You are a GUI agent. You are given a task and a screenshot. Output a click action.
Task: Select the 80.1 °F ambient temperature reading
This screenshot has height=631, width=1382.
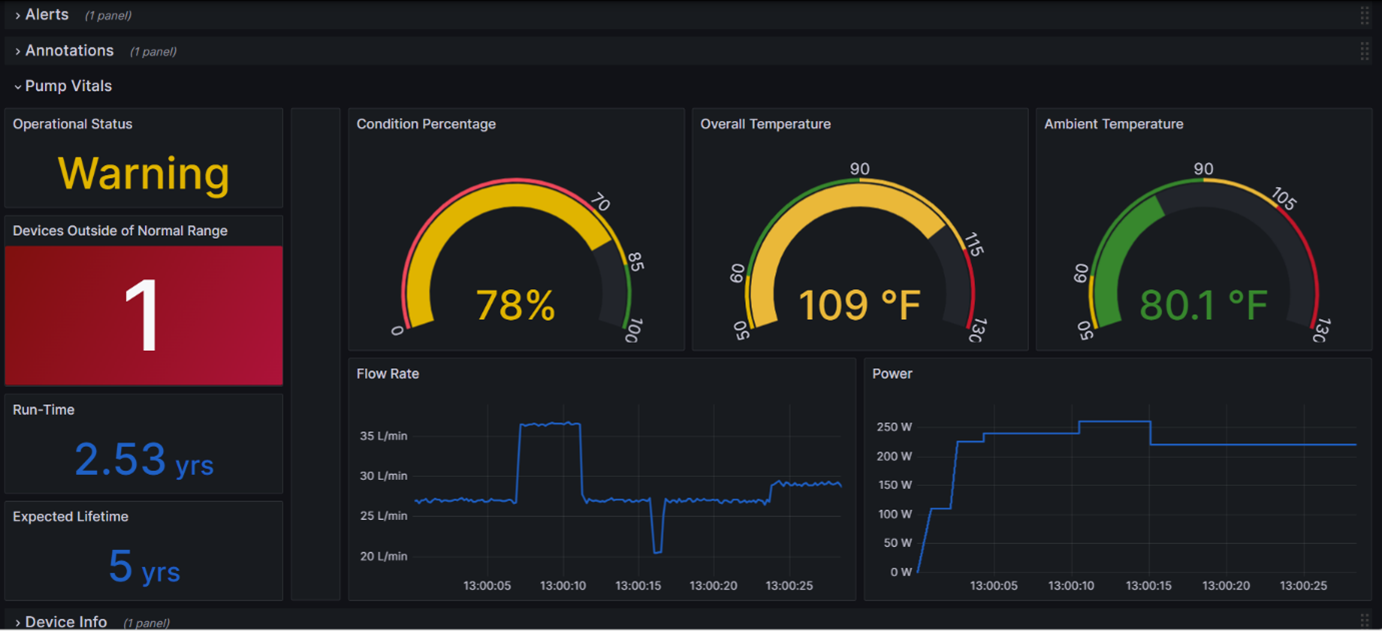(1203, 306)
